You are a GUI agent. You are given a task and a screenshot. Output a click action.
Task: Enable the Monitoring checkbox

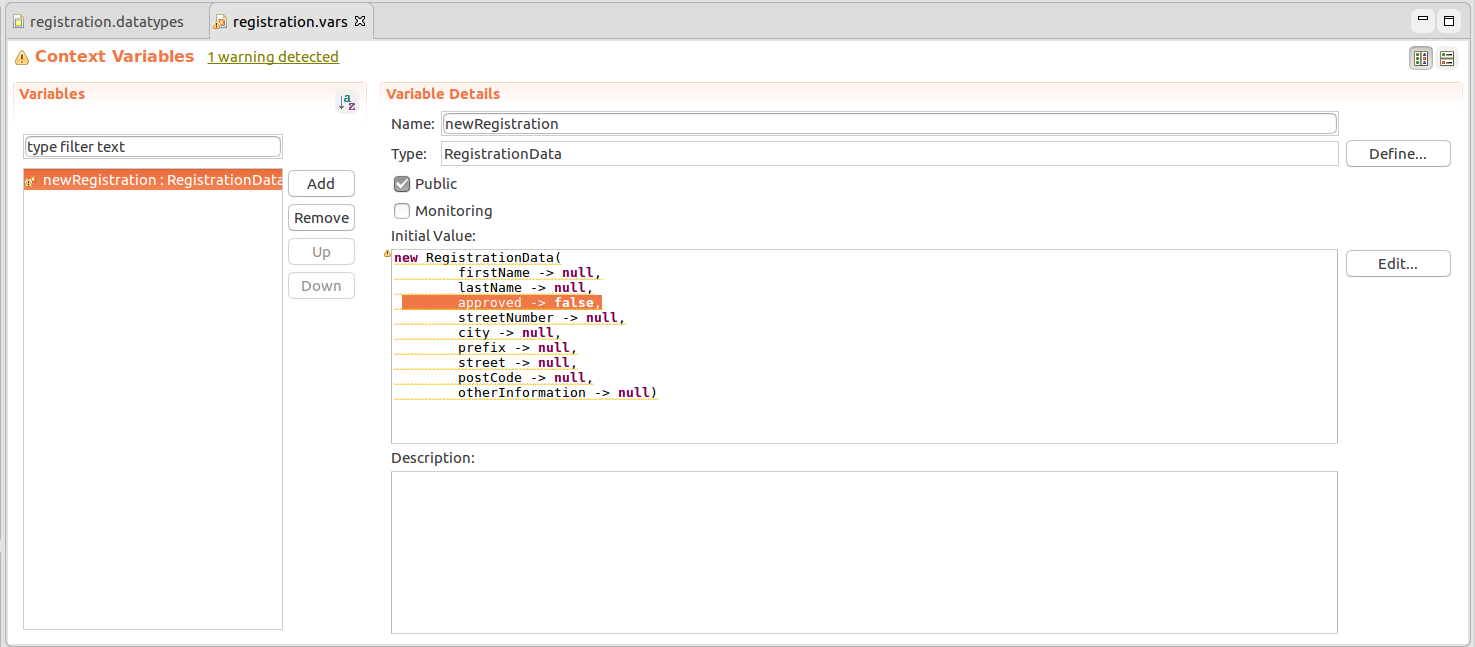point(402,211)
